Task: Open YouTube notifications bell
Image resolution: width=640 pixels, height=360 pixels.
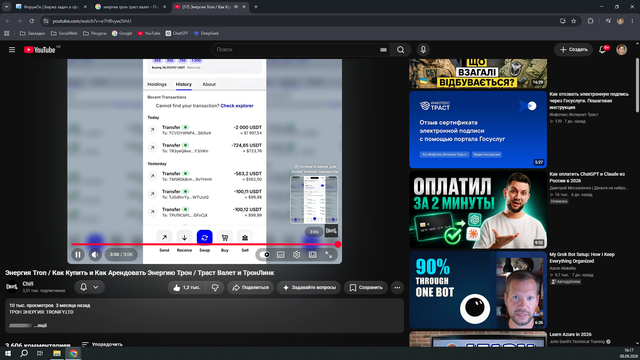Action: pos(602,49)
